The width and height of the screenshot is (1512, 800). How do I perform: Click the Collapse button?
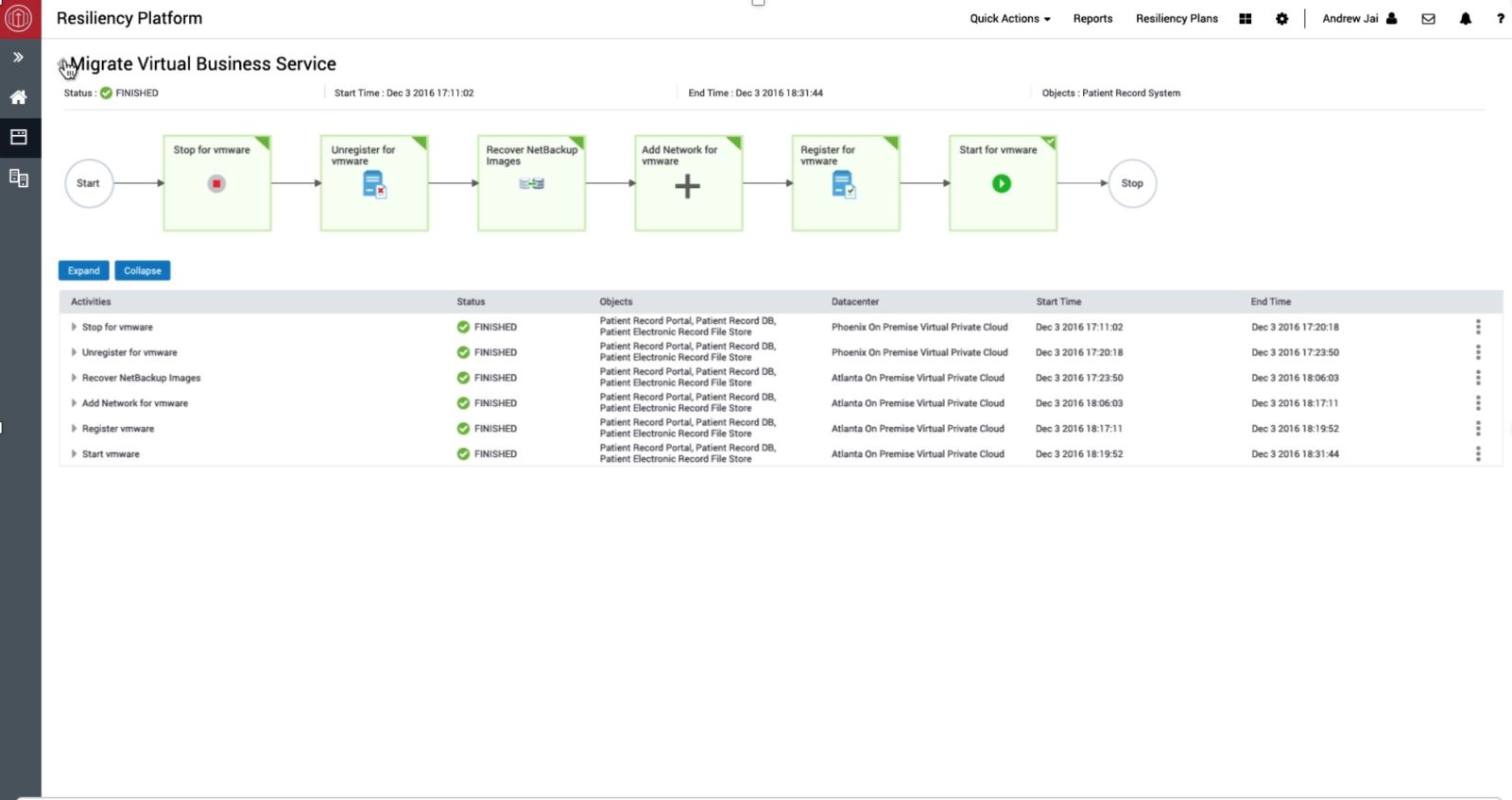[x=142, y=271]
